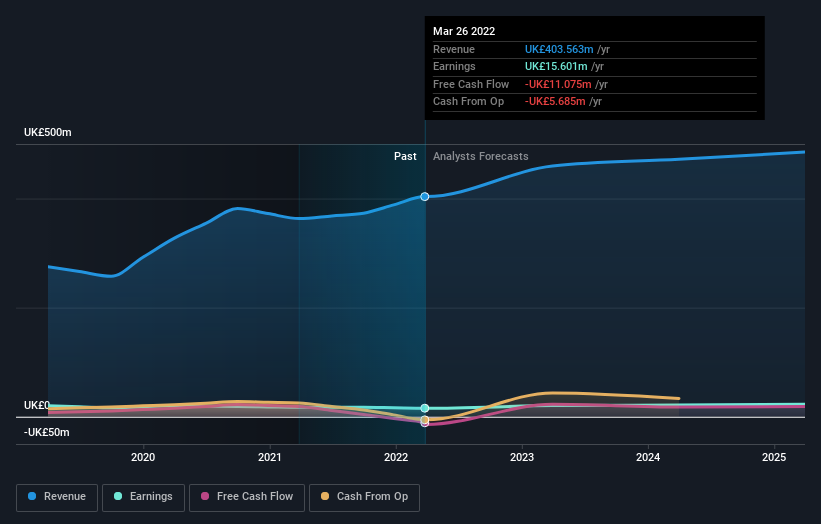
Task: Click the Analysts Forecasts label
Action: pyautogui.click(x=481, y=157)
